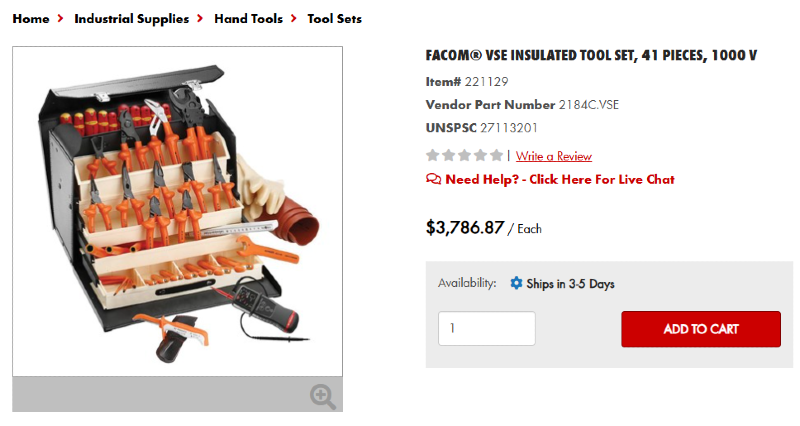800x426 pixels.
Task: Navigate to Hand Tools breadcrumb
Action: pos(248,19)
